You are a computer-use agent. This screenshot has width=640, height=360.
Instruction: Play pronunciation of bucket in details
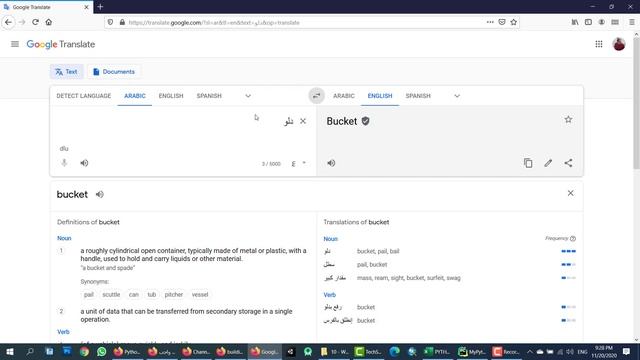[x=100, y=194]
